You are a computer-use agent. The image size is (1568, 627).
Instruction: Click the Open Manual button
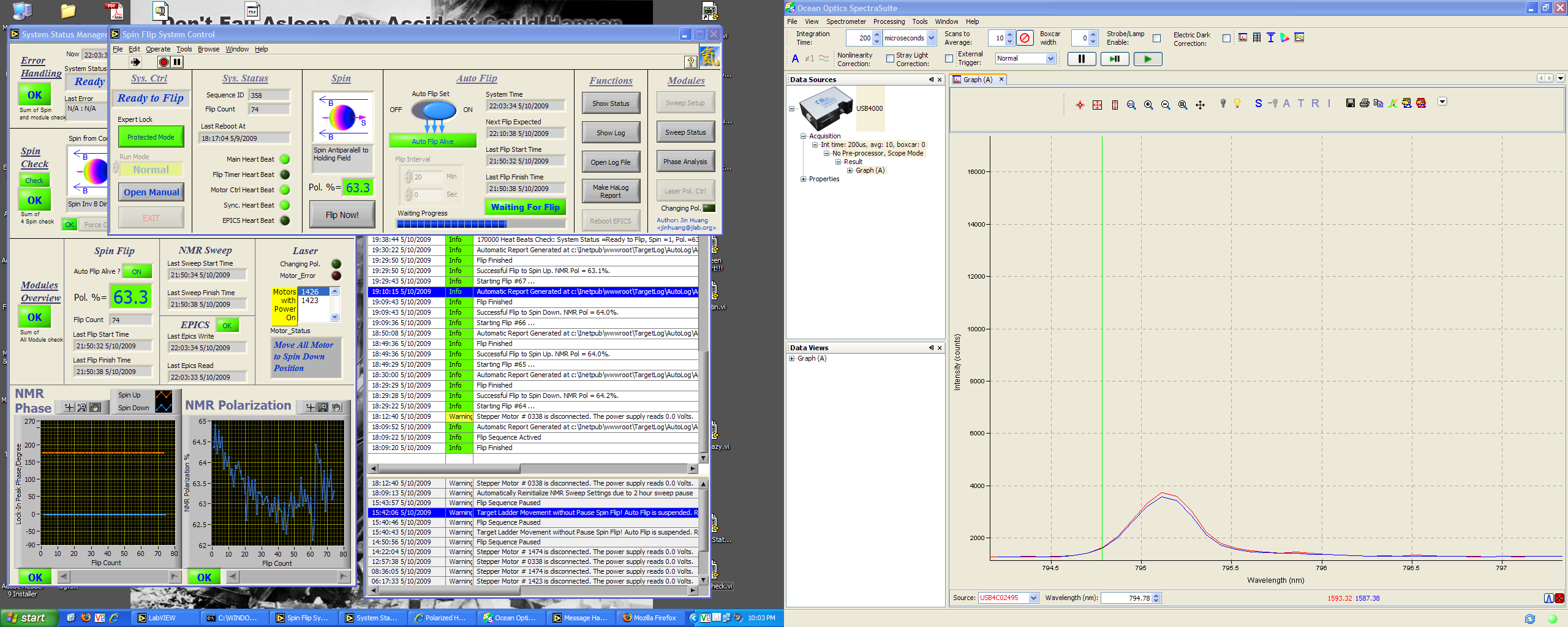tap(151, 192)
